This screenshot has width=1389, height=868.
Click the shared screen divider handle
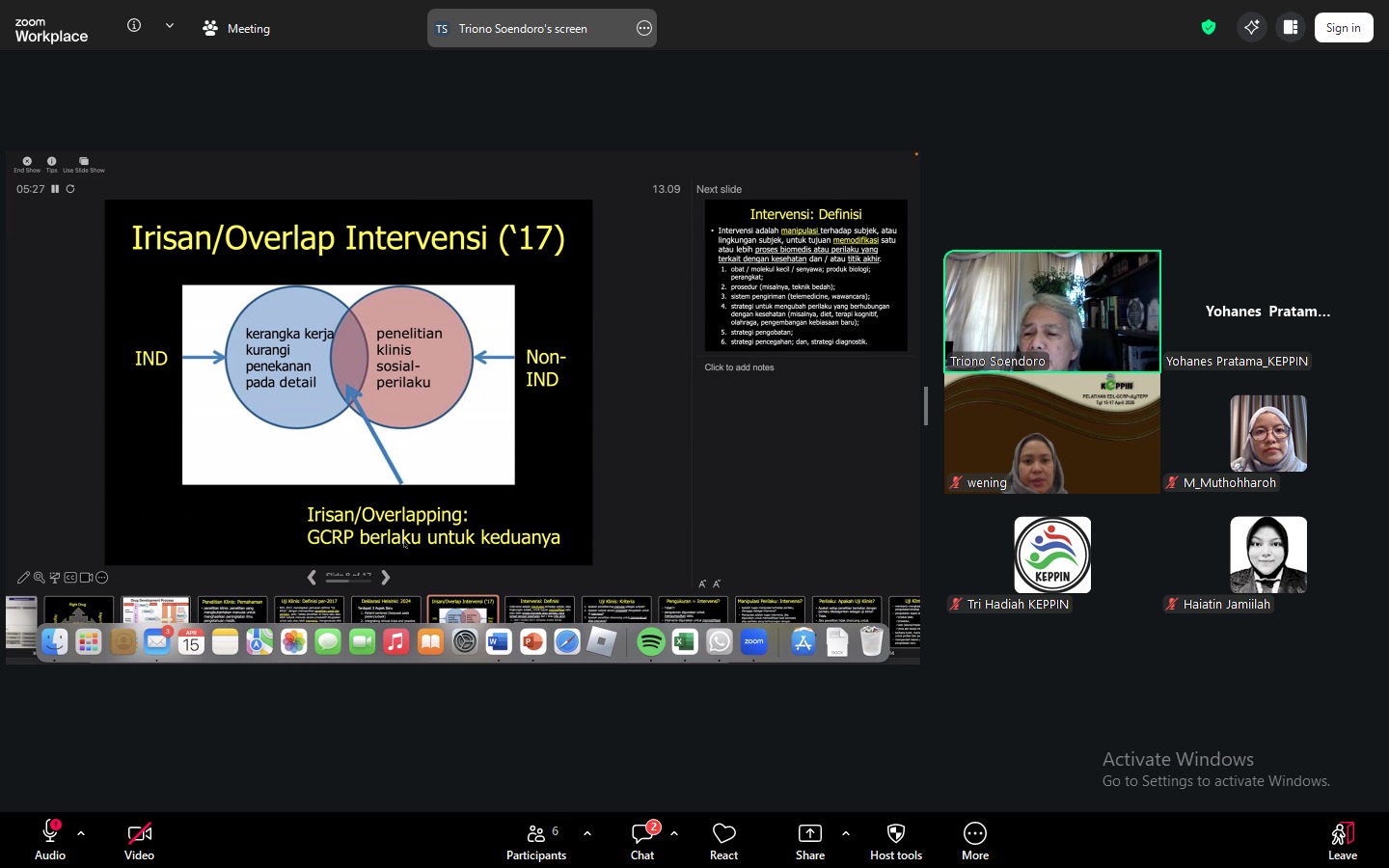[x=926, y=406]
